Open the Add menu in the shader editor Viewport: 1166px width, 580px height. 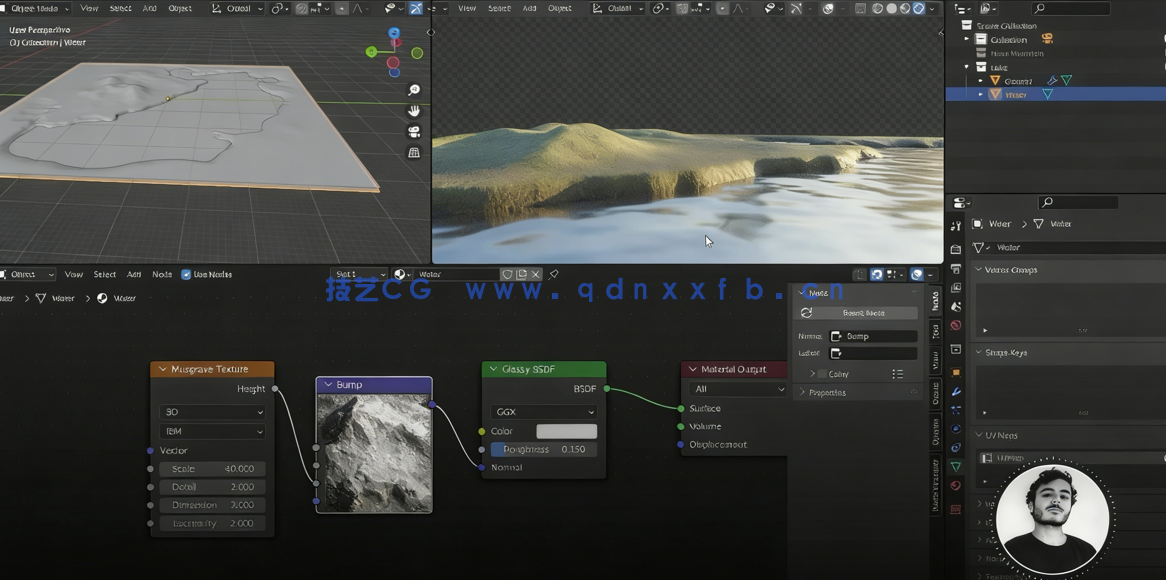[134, 273]
